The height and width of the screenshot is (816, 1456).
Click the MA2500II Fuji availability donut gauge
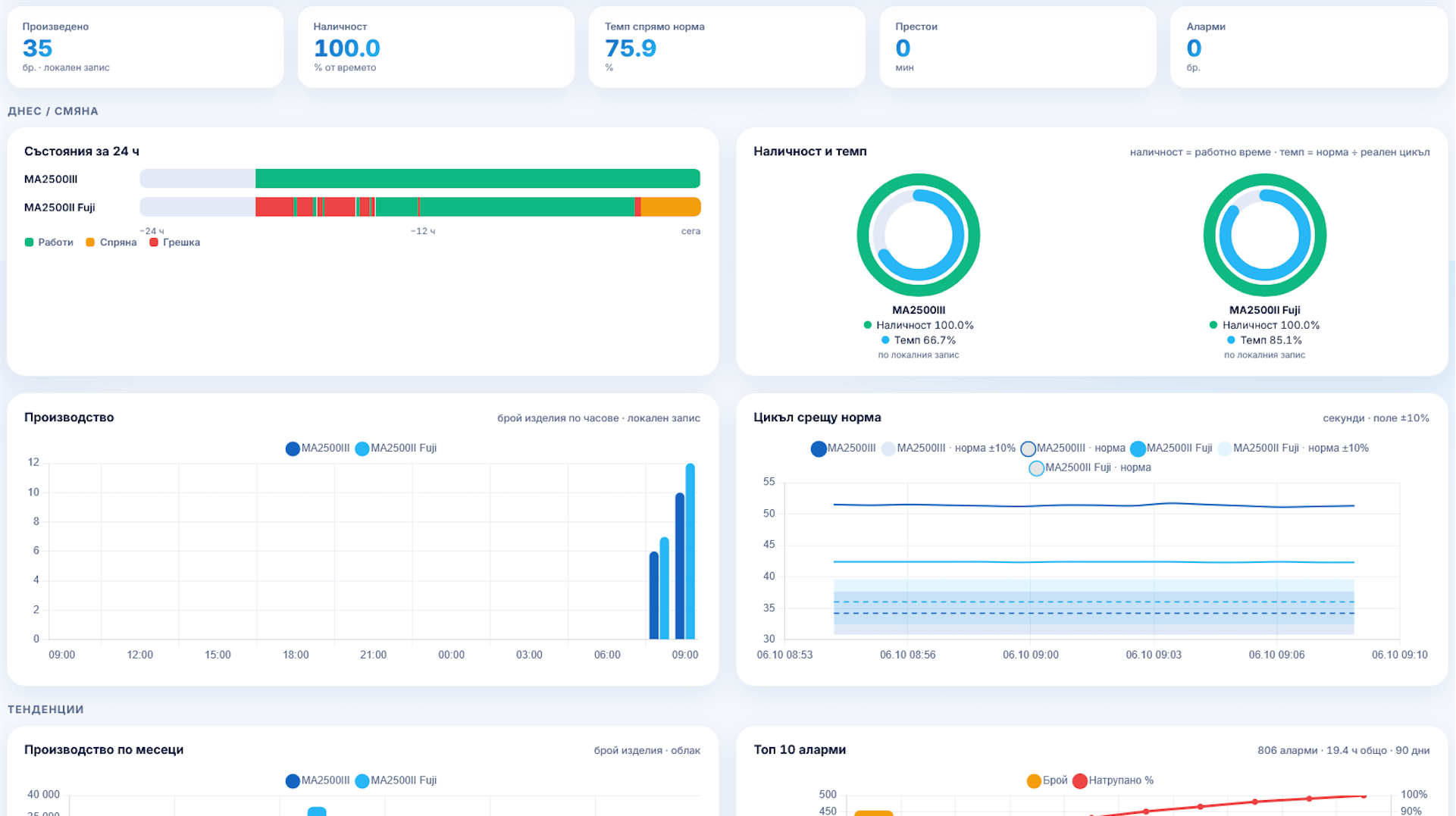tap(1265, 235)
